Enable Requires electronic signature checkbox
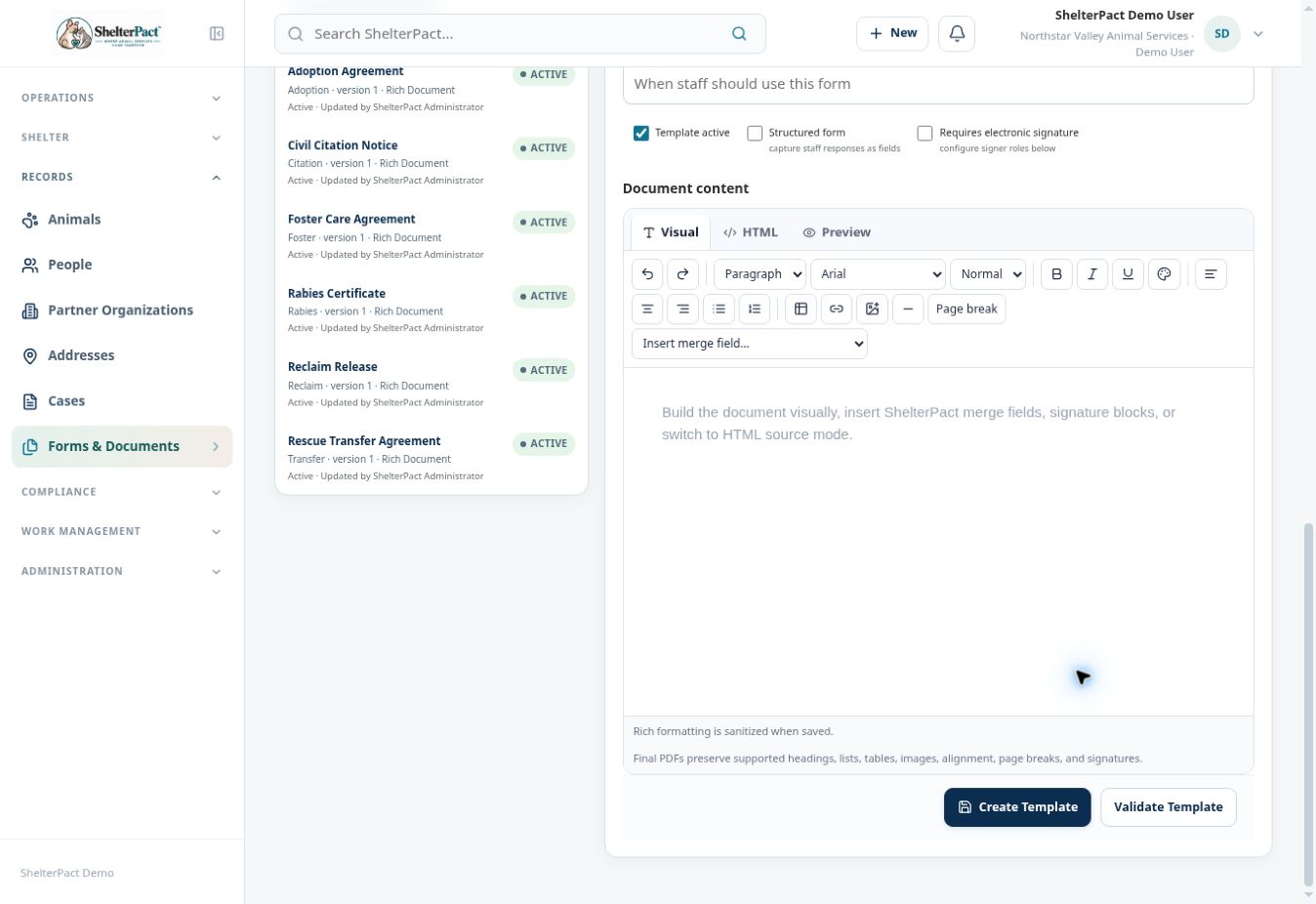1316x904 pixels. (925, 133)
